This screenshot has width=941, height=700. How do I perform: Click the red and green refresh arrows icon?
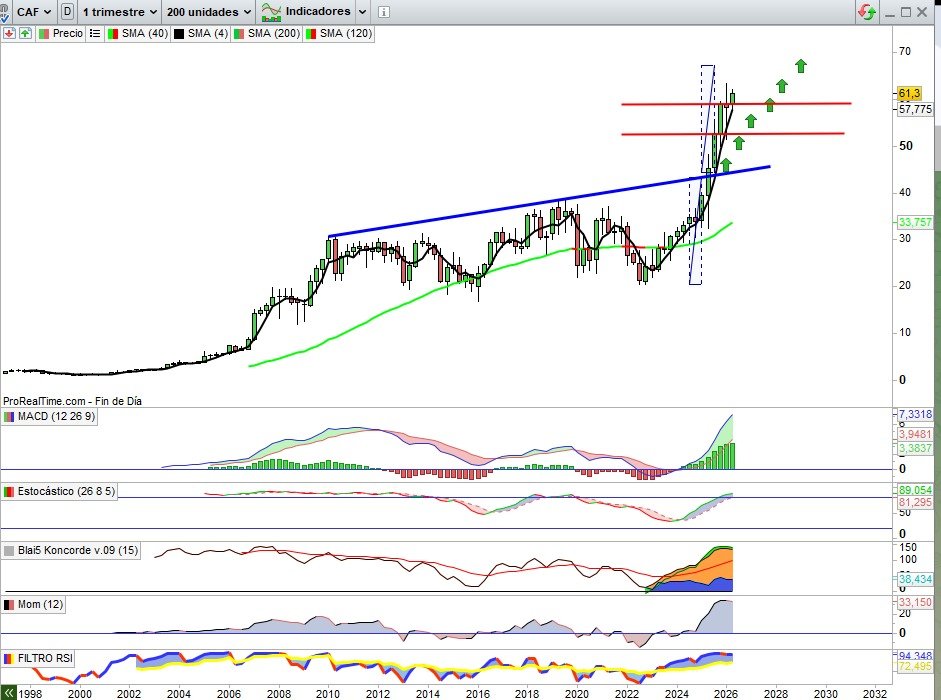pos(866,11)
